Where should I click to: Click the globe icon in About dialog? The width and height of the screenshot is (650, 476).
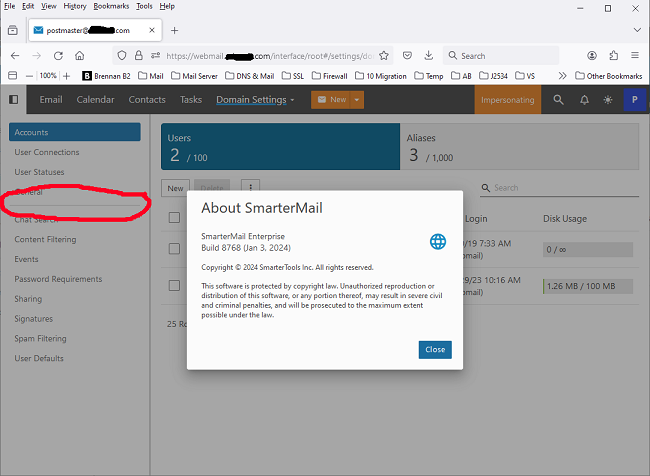(437, 241)
